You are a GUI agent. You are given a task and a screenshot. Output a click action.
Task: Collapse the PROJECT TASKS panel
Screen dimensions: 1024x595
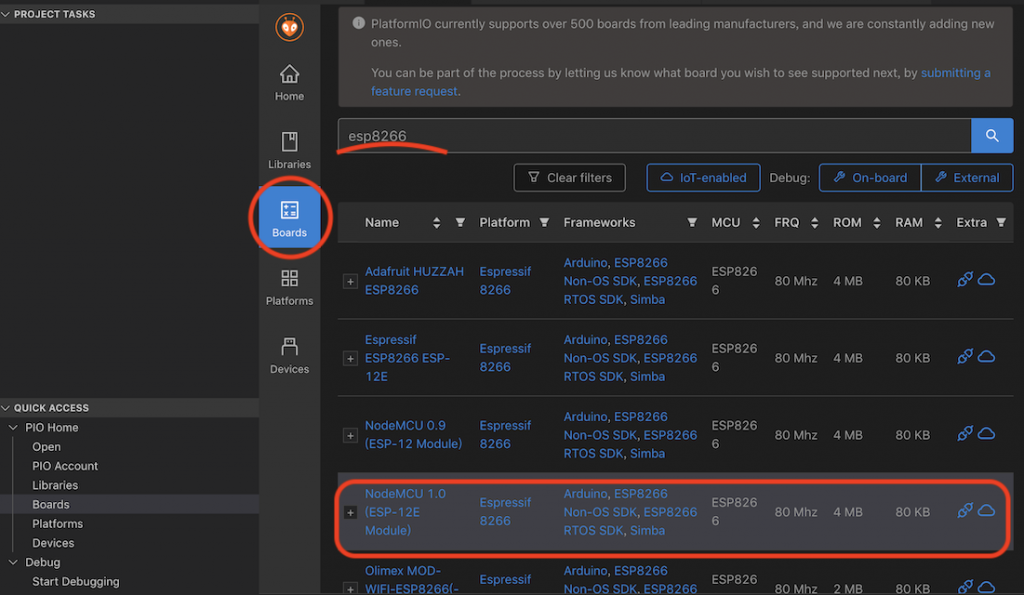[6, 14]
